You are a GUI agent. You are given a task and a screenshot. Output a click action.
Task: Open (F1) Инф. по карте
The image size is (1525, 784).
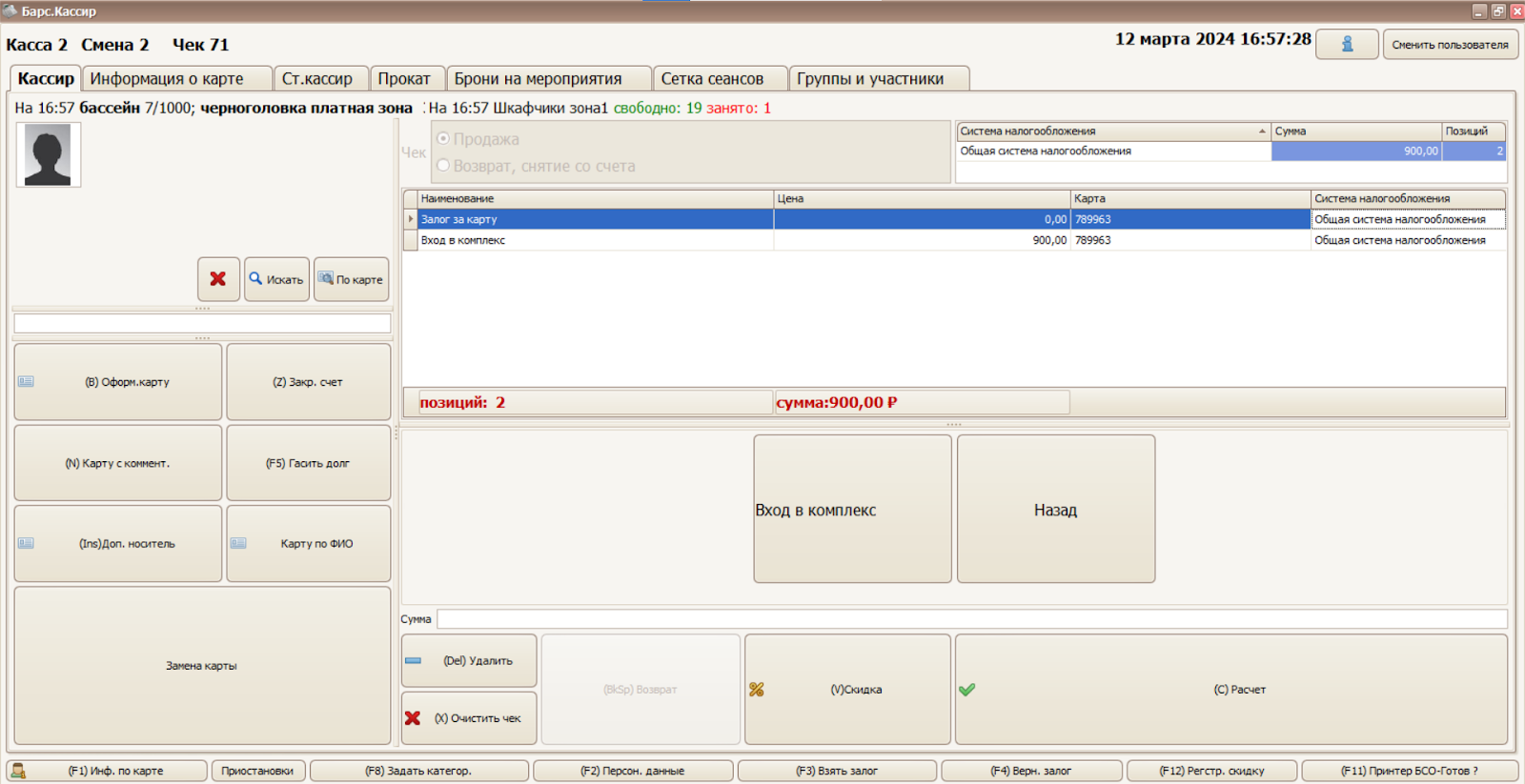click(x=107, y=771)
